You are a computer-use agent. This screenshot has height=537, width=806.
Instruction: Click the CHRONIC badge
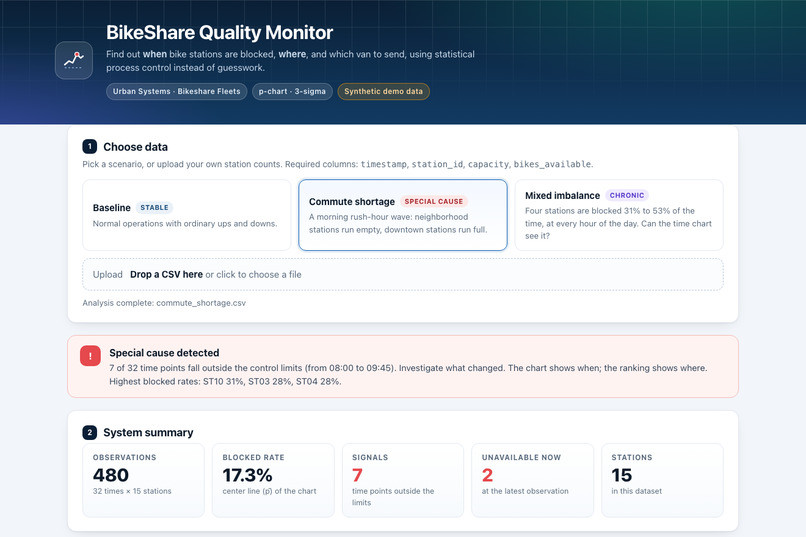point(627,195)
